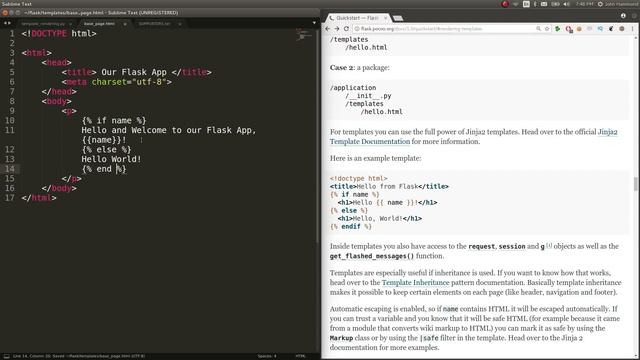Open the Sublime tab list dropdown arrow
Screen dimensions: 640x360
(314, 23)
